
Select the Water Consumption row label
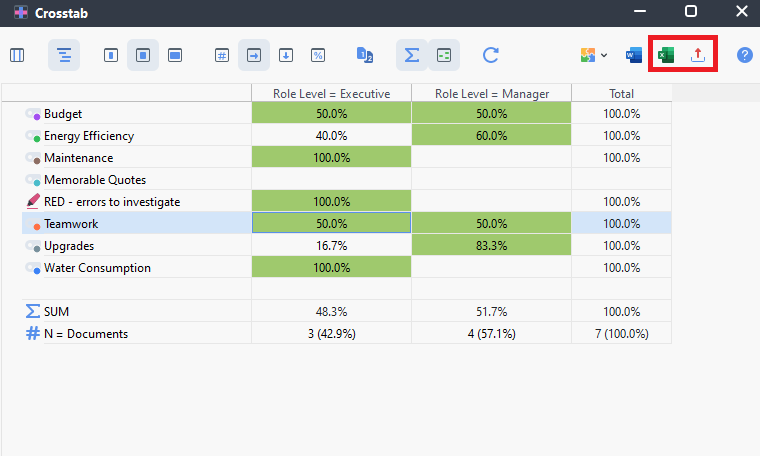97,268
